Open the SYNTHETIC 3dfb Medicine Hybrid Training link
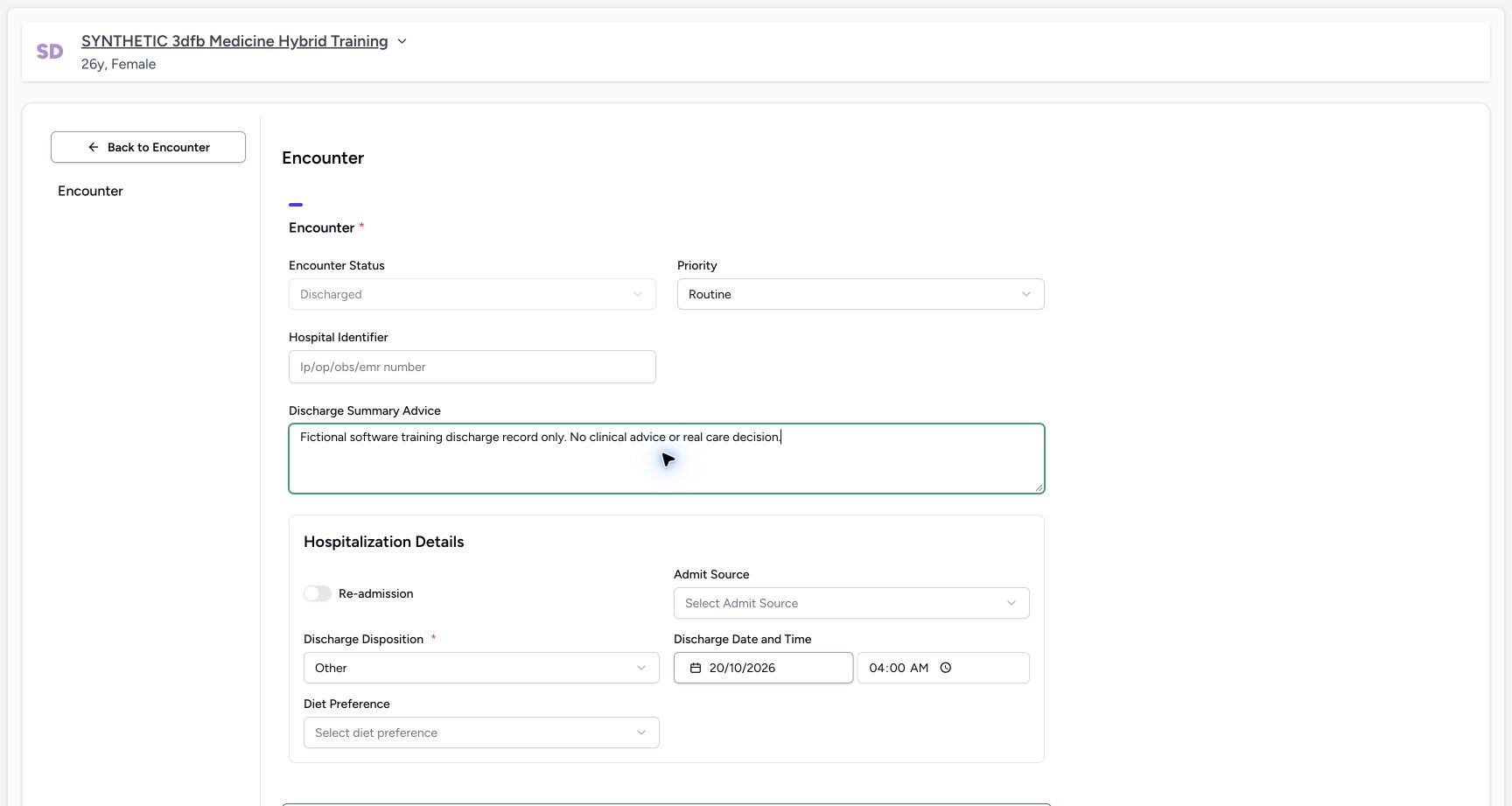The width and height of the screenshot is (1512, 806). pos(234,41)
